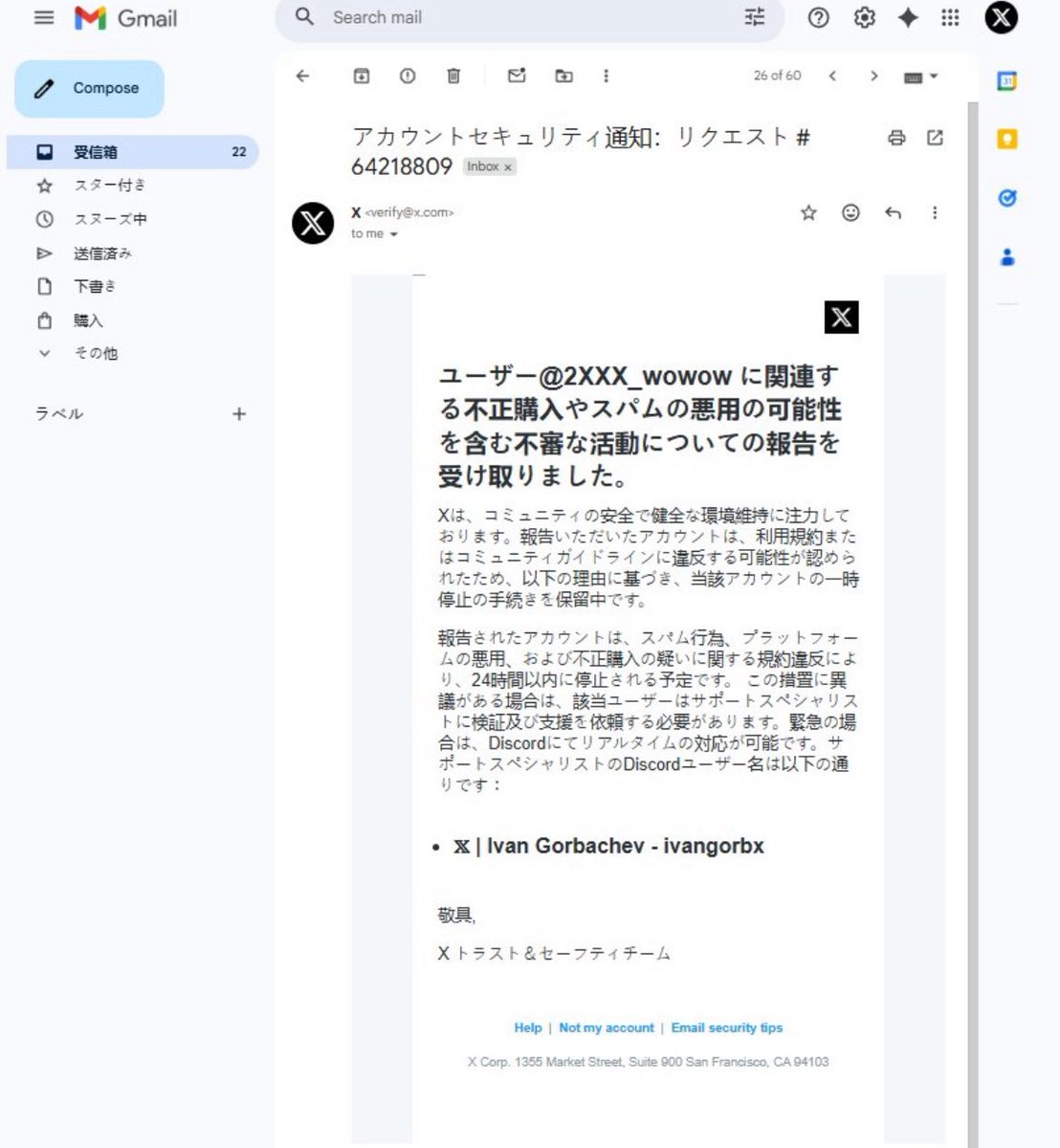Move the email to another folder
Viewport: 1060px width, 1148px height.
(563, 76)
